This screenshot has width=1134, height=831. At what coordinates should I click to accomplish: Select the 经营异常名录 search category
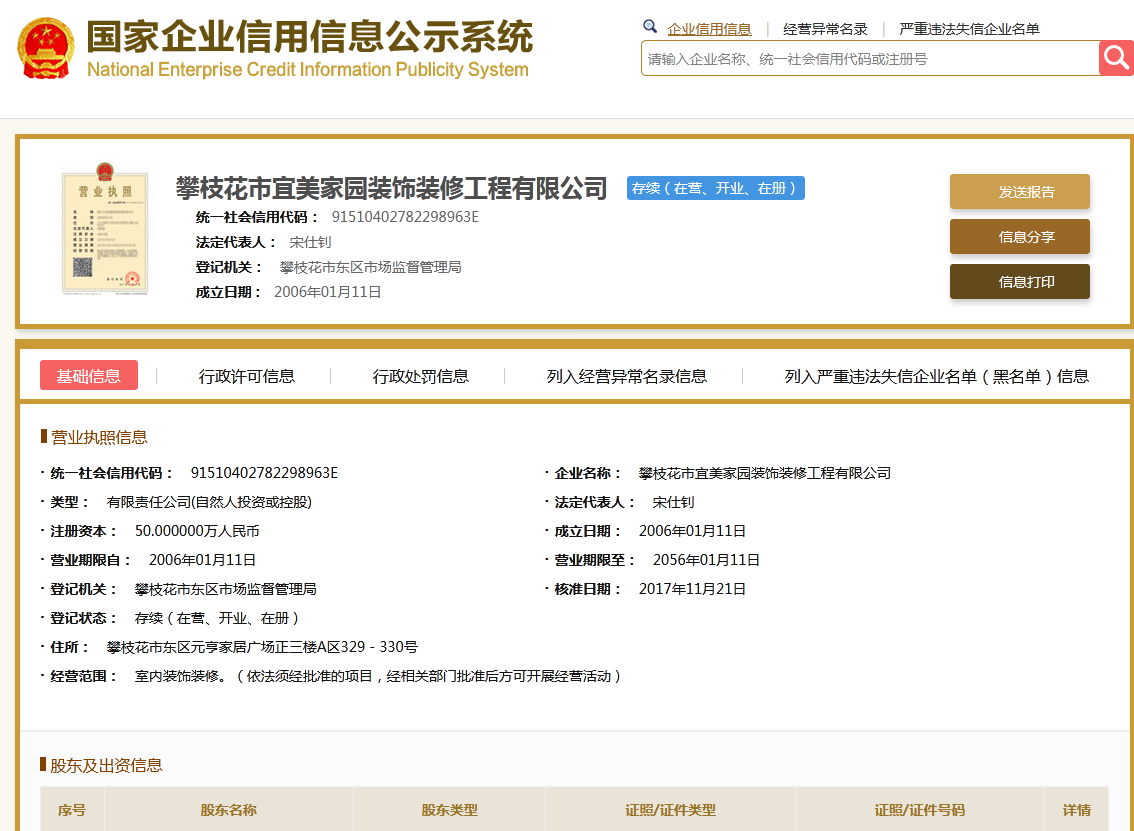pyautogui.click(x=825, y=29)
